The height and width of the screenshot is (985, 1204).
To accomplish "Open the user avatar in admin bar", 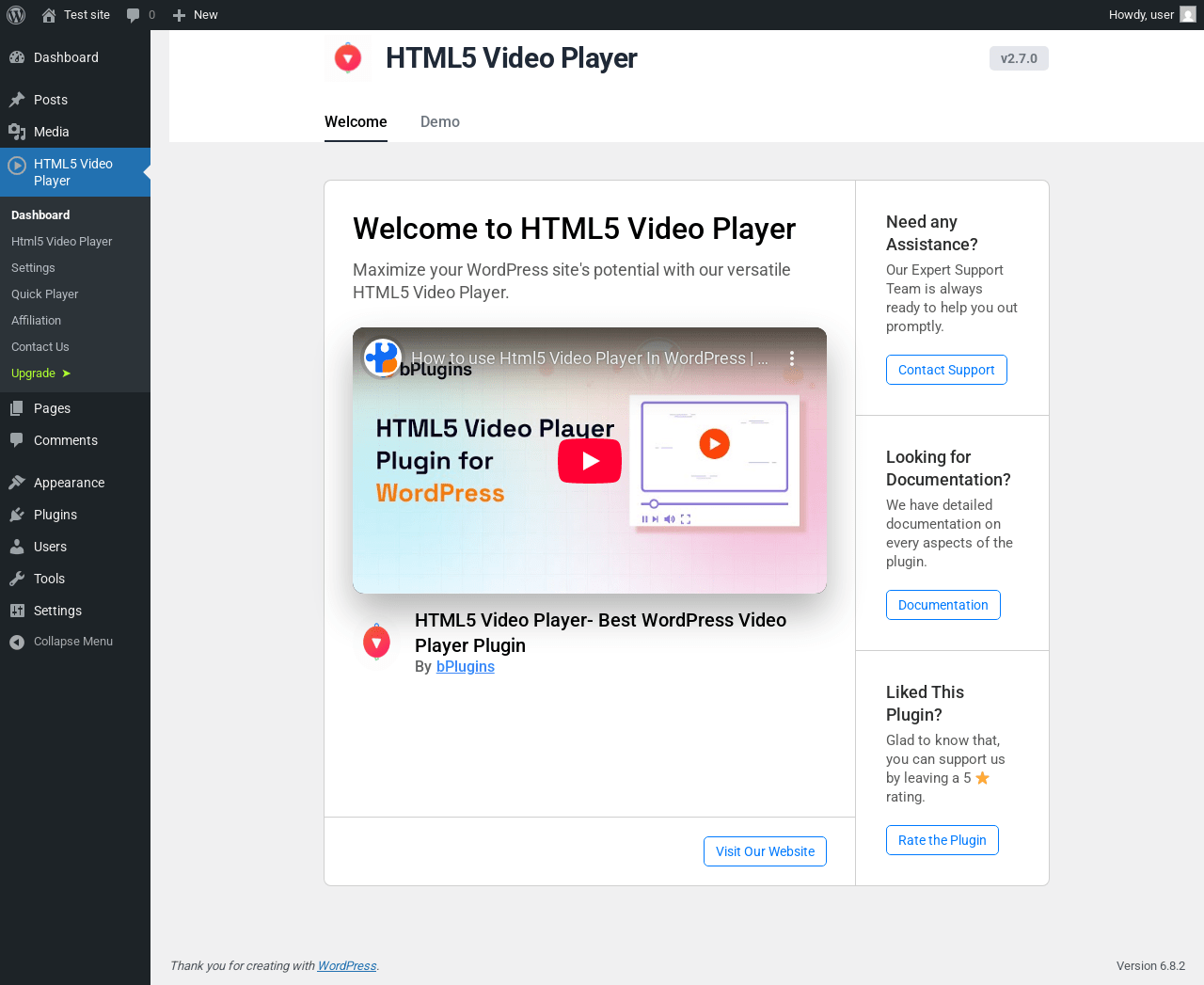I will 1188,15.
